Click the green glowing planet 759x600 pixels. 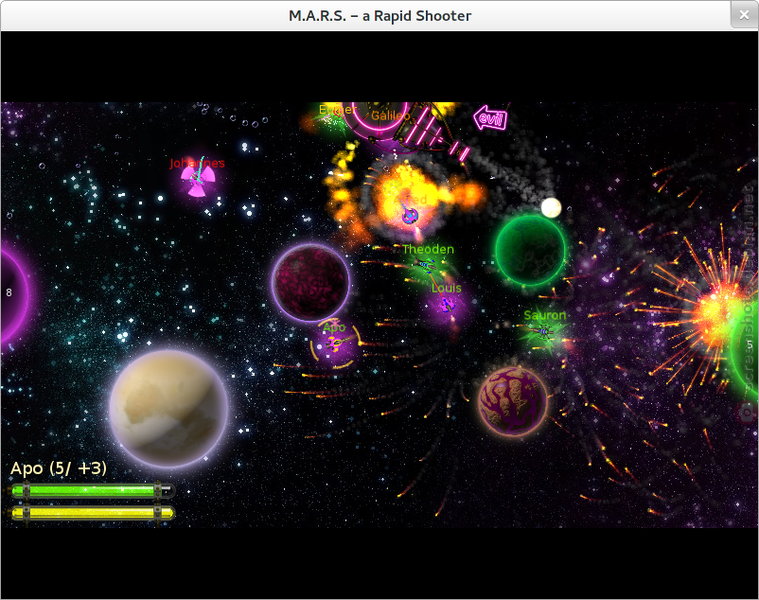530,251
